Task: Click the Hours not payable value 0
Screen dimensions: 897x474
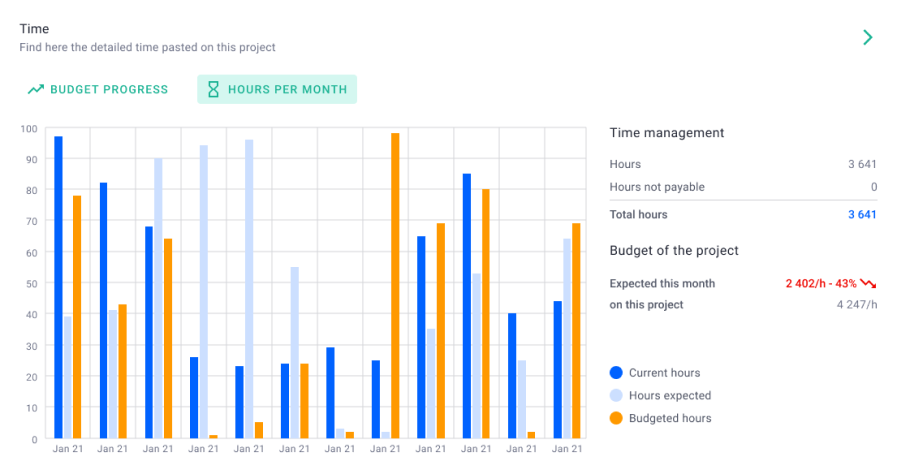Action: click(874, 187)
